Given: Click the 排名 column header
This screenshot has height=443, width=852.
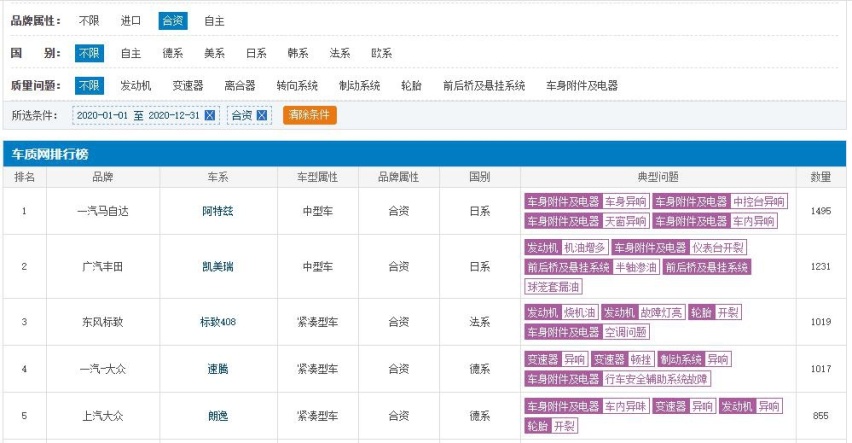Looking at the screenshot, I should coord(24,177).
